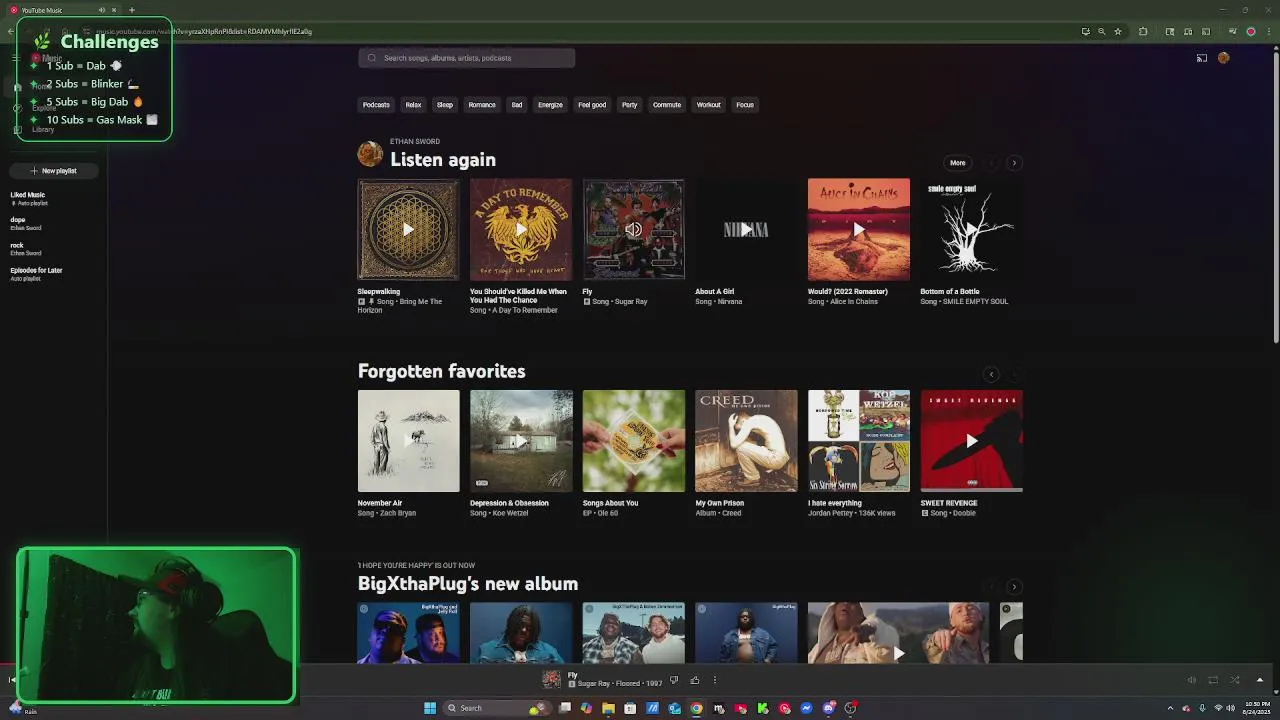Open more options for playing song
The height and width of the screenshot is (720, 1280).
[x=714, y=680]
